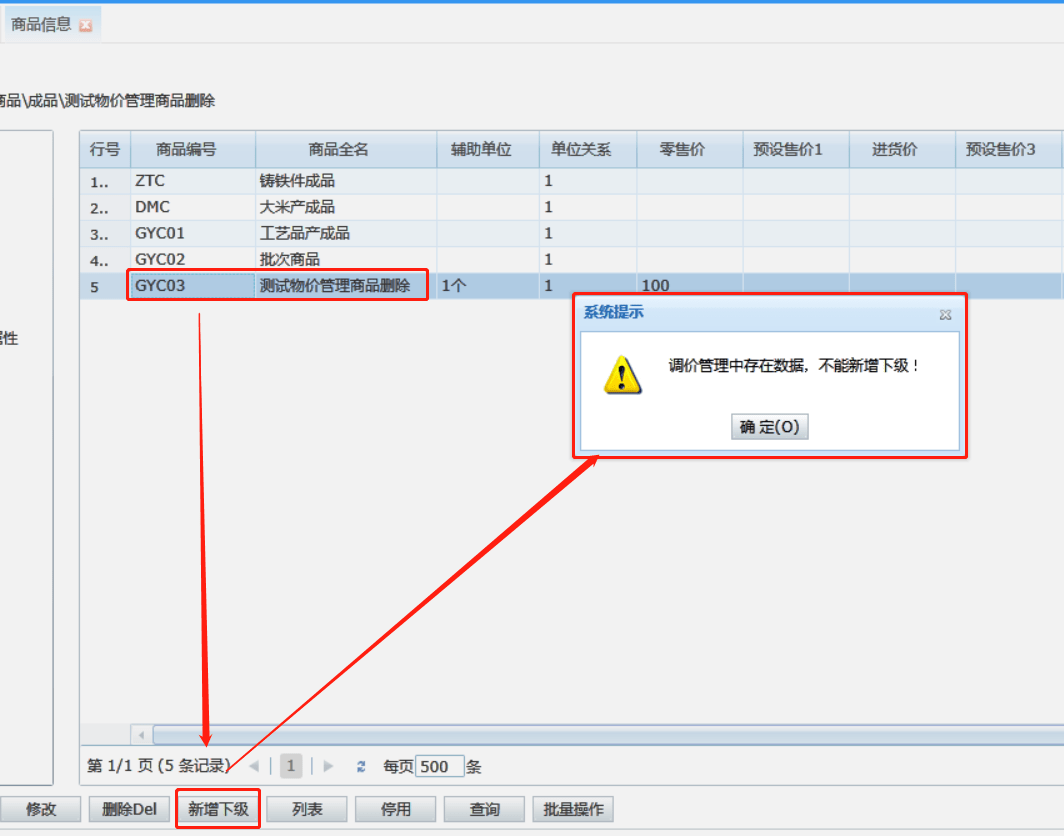
Task: Click the 辅助单位 column header
Action: click(488, 149)
